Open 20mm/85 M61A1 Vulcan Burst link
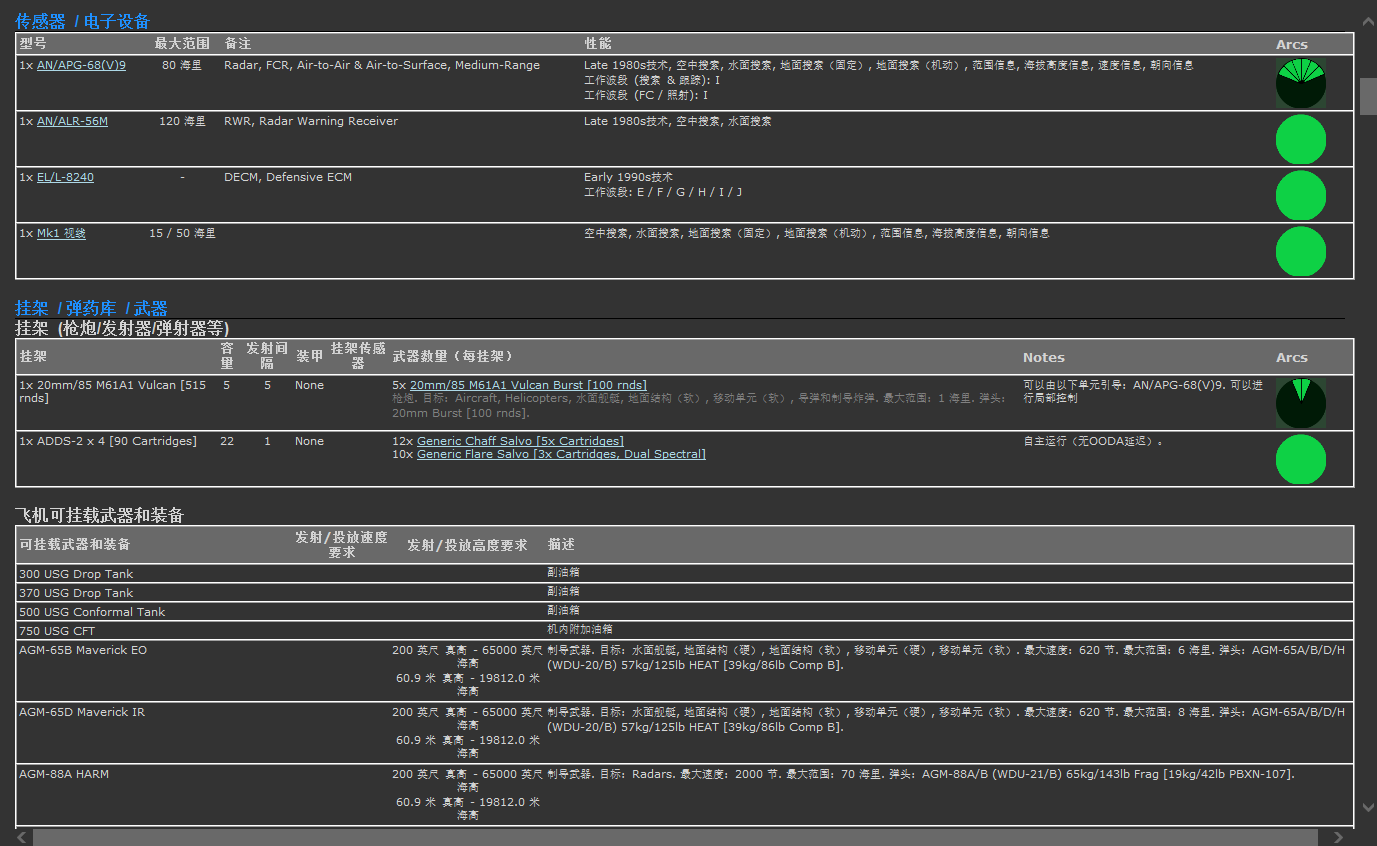Image resolution: width=1377 pixels, height=846 pixels. click(x=528, y=385)
